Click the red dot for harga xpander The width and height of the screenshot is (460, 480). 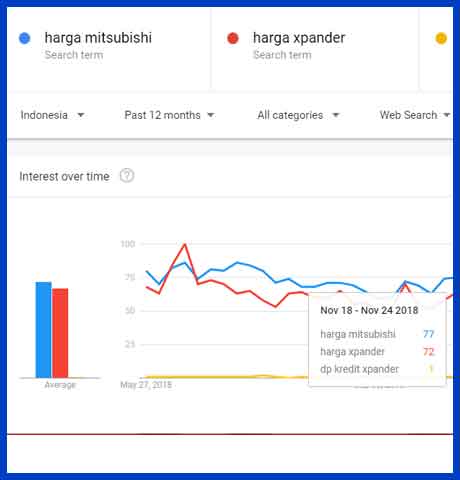click(233, 38)
